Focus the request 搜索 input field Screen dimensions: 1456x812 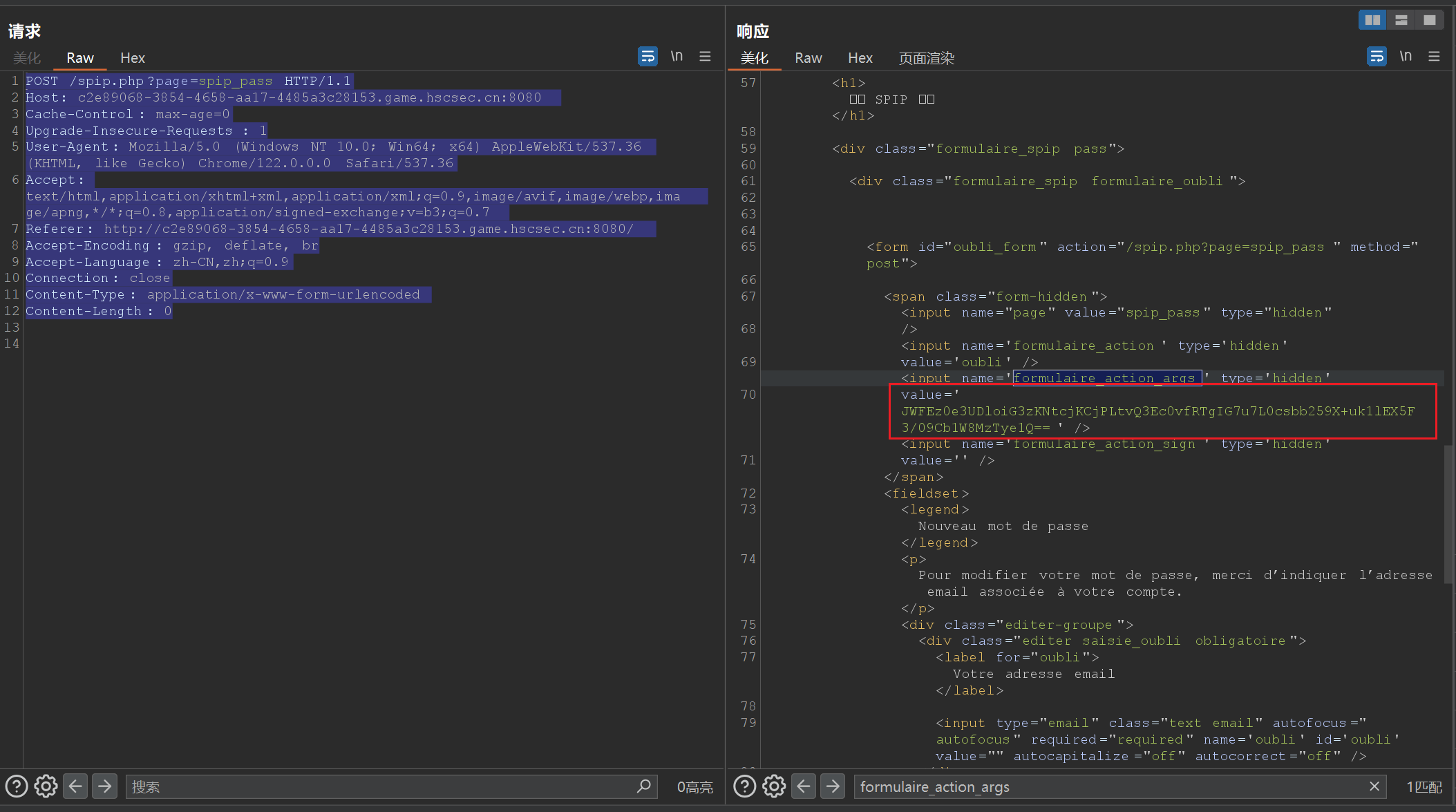tap(391, 786)
